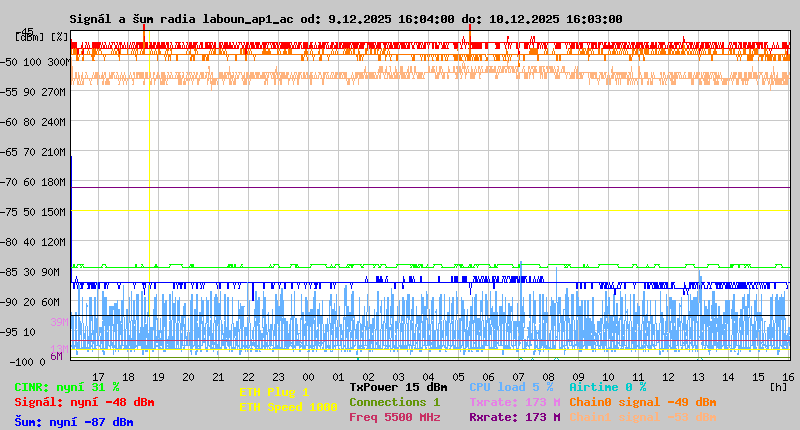
Task: Click the pink '13M' rate label
Action: click(x=60, y=348)
